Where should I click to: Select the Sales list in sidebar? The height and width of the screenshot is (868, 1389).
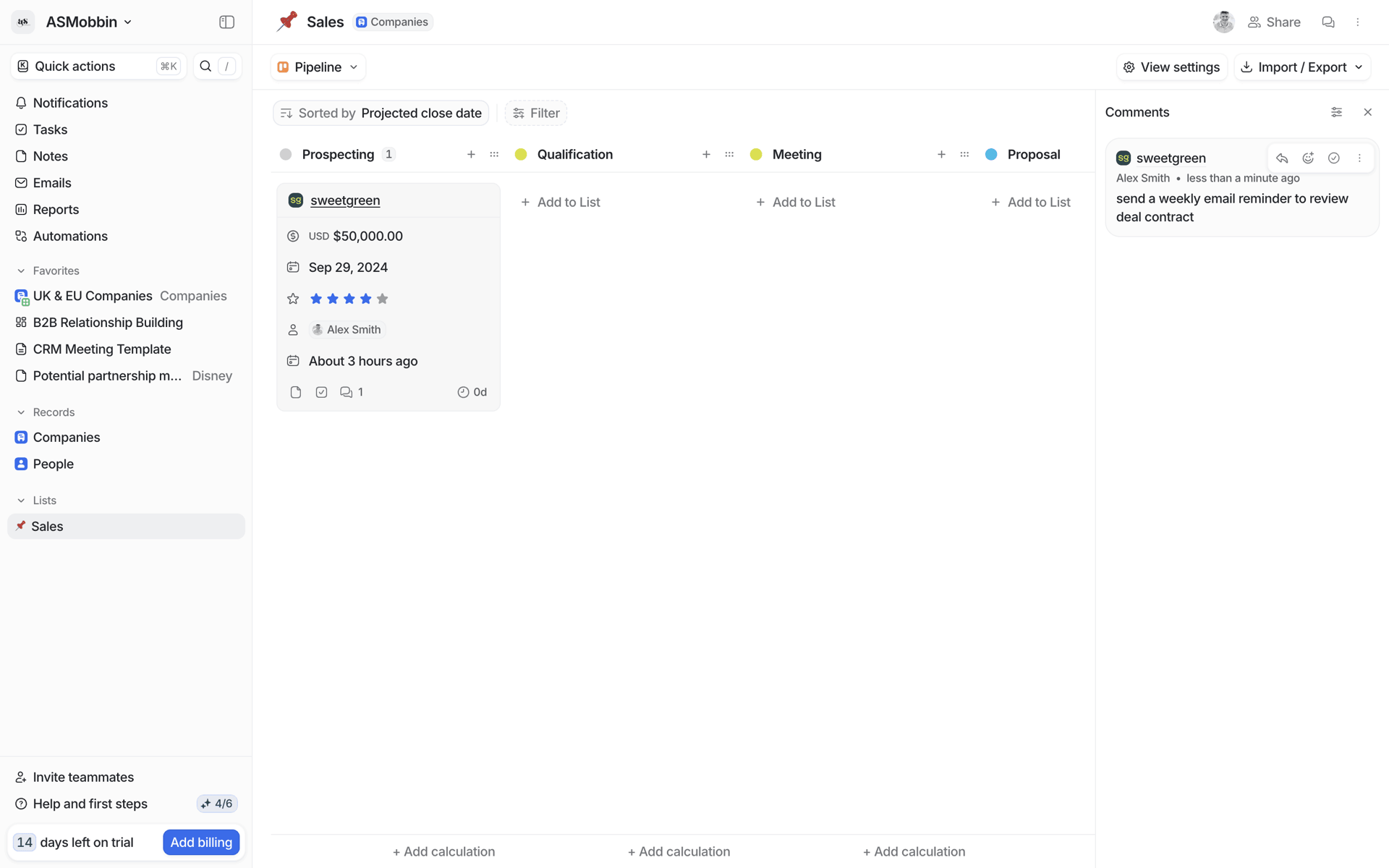click(126, 527)
